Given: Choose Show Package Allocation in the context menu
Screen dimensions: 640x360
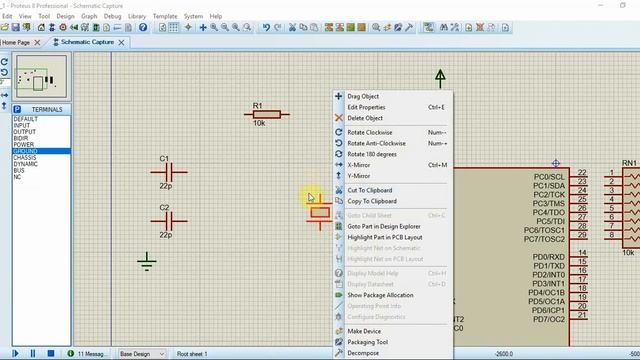Looking at the screenshot, I should click(x=393, y=295).
